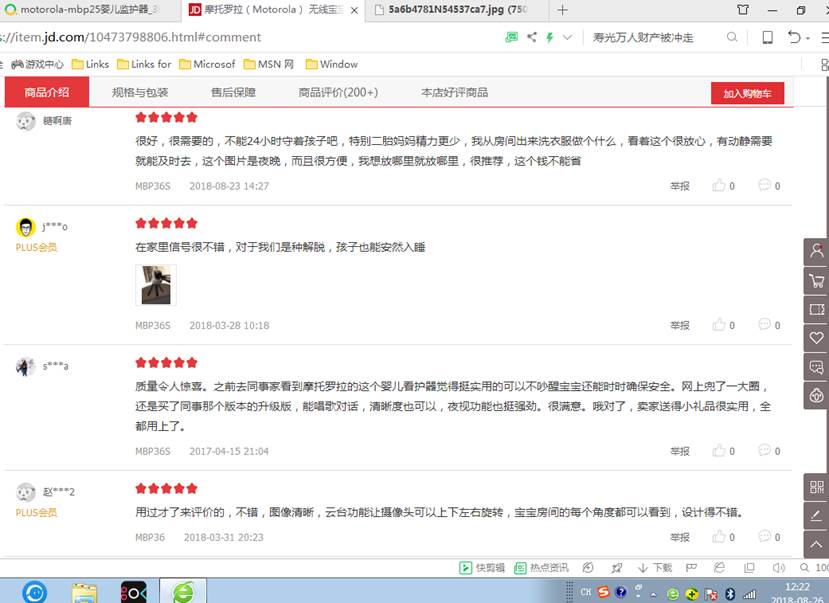Click the user account icon in the sidebar
The width and height of the screenshot is (829, 603).
click(817, 251)
